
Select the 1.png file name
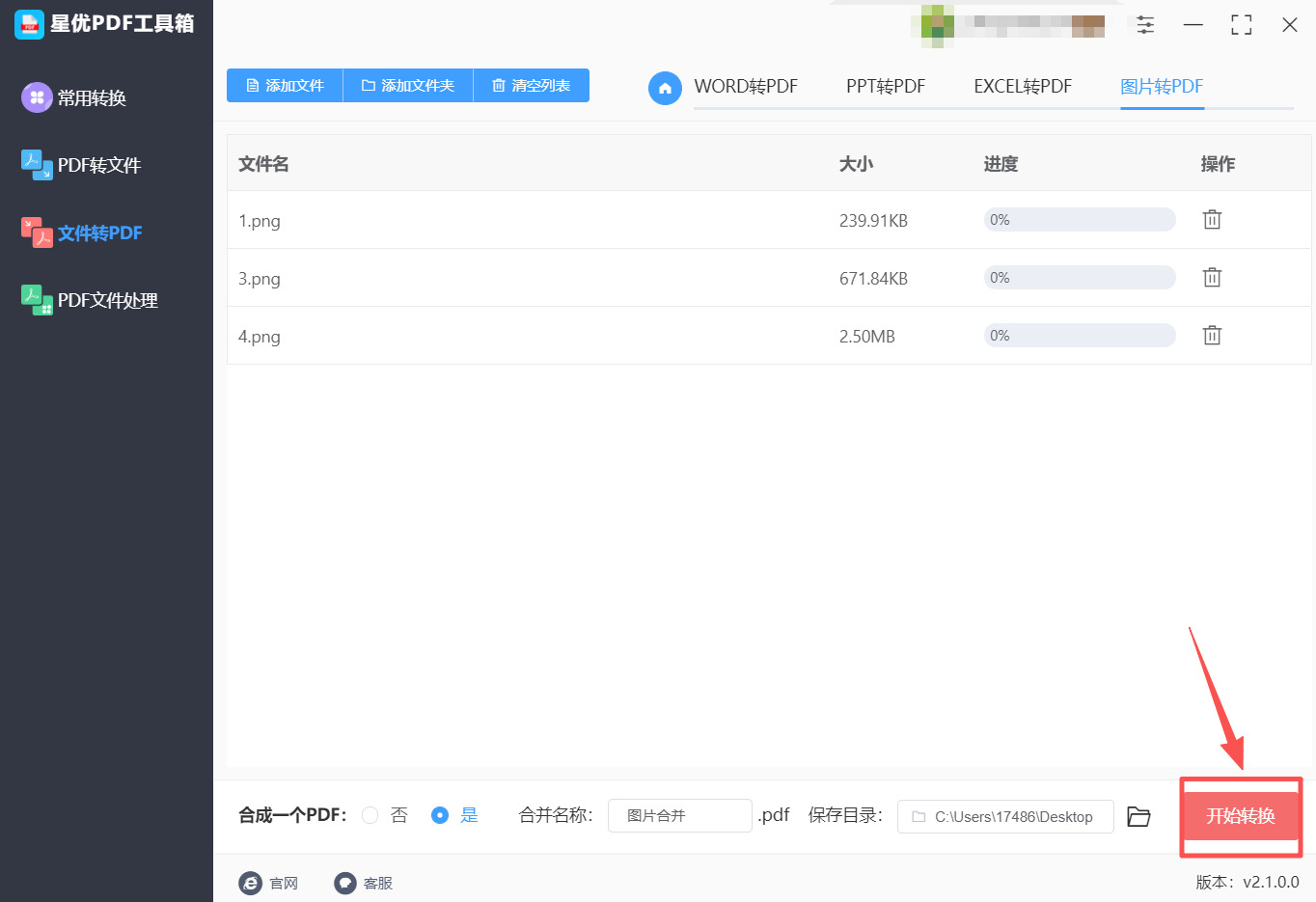point(260,221)
